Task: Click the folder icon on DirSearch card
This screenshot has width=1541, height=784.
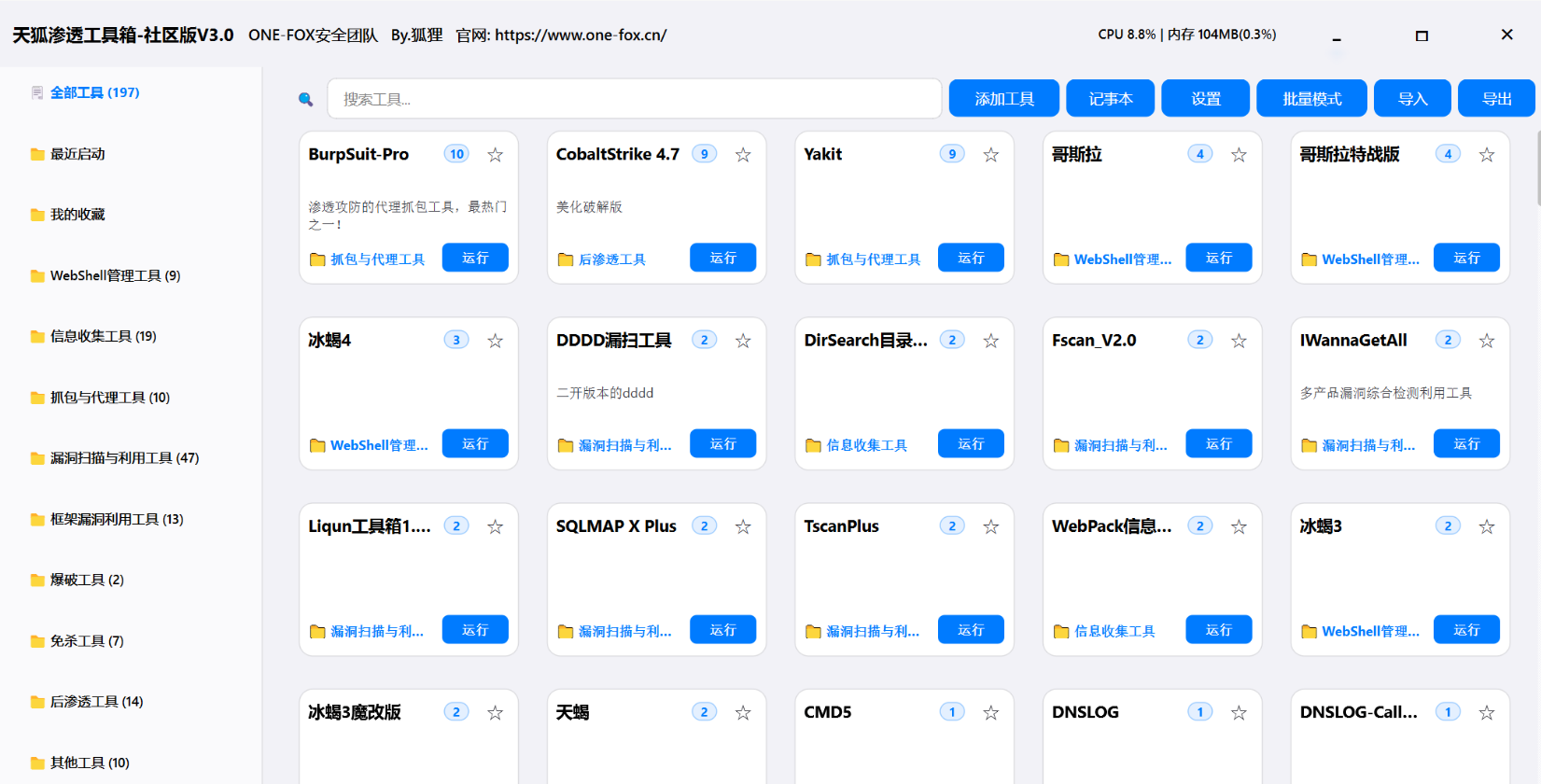Action: click(813, 445)
